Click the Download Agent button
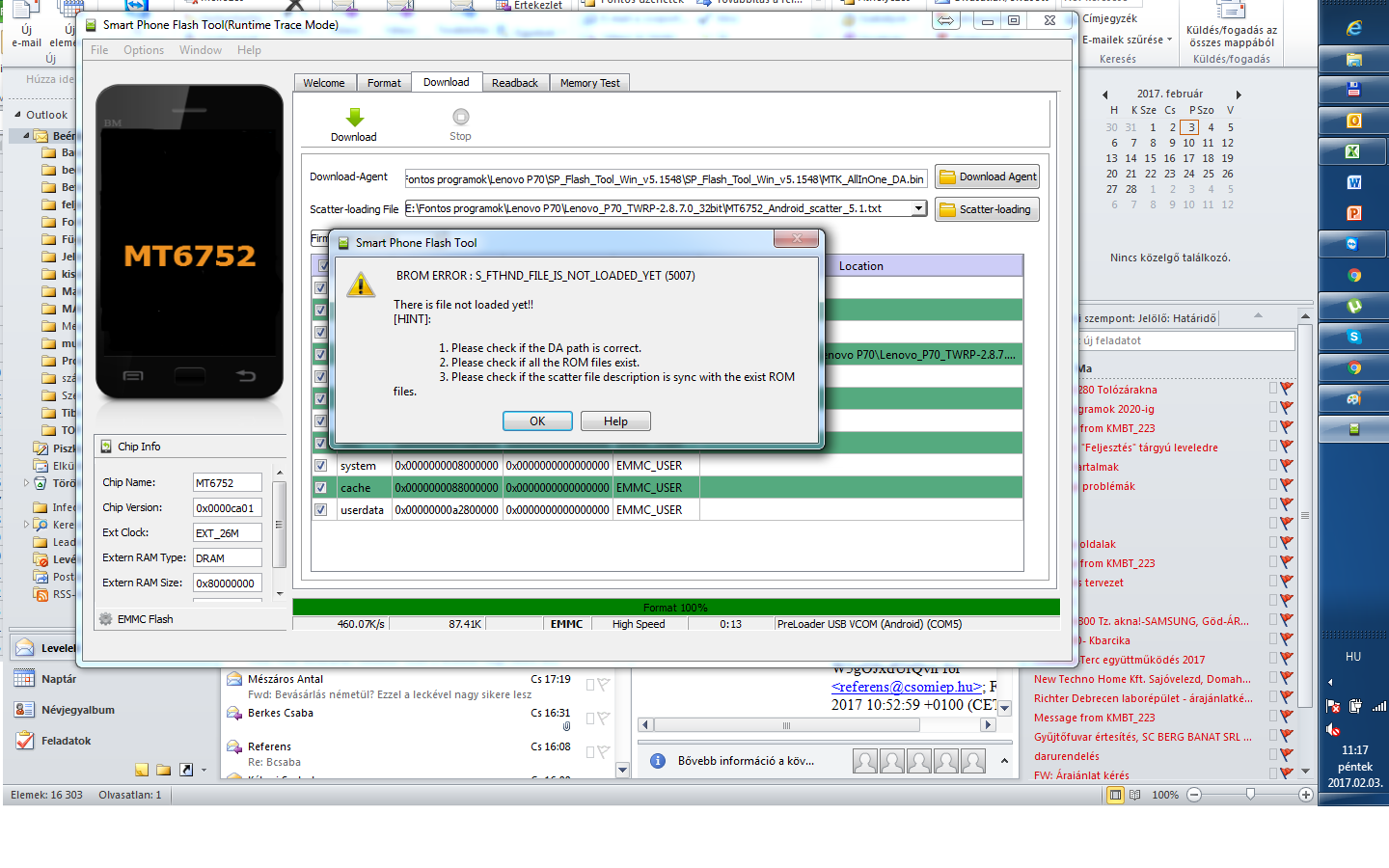 [x=987, y=176]
